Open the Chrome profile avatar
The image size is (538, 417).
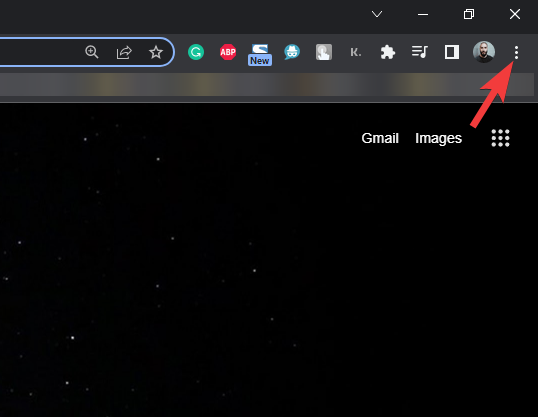tap(484, 52)
